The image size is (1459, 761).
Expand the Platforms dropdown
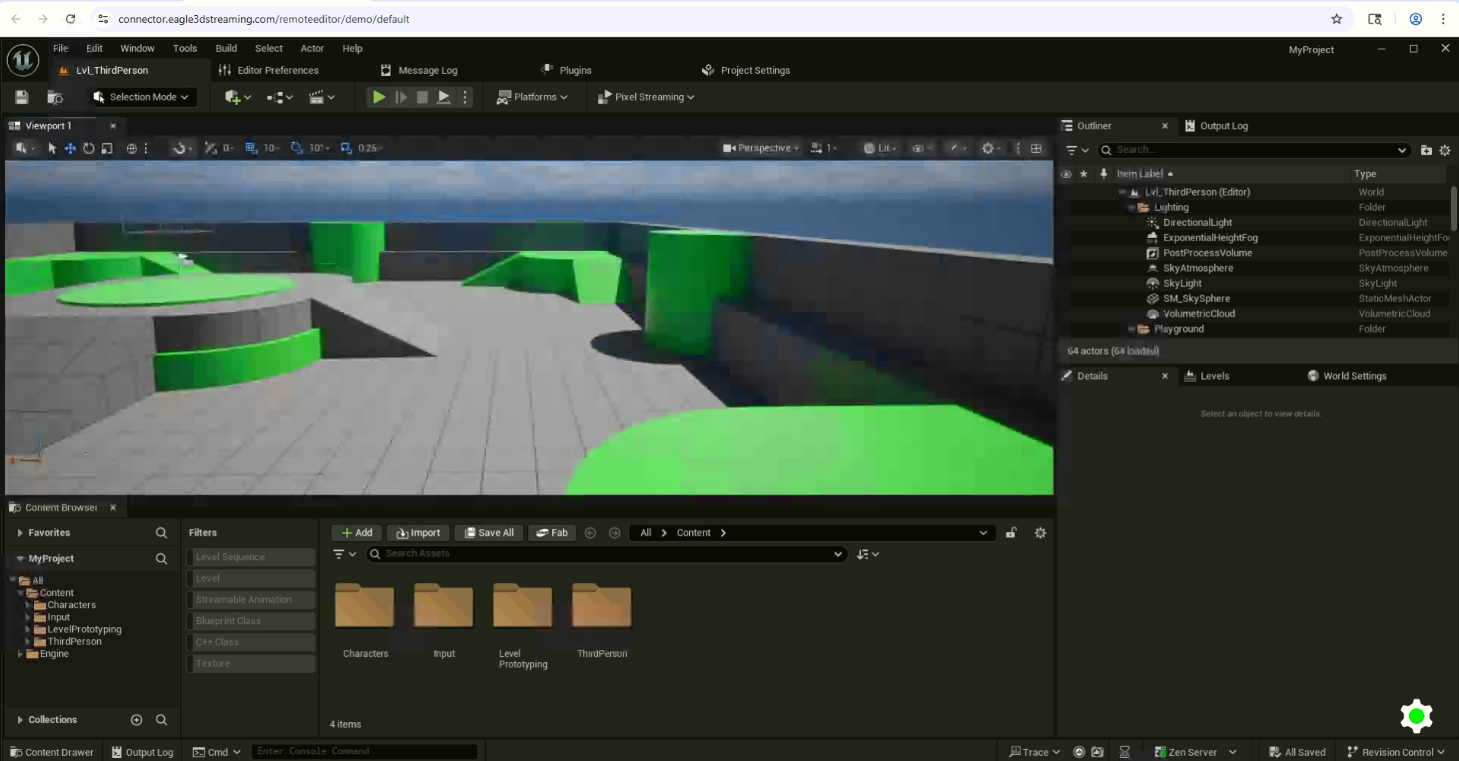click(533, 97)
